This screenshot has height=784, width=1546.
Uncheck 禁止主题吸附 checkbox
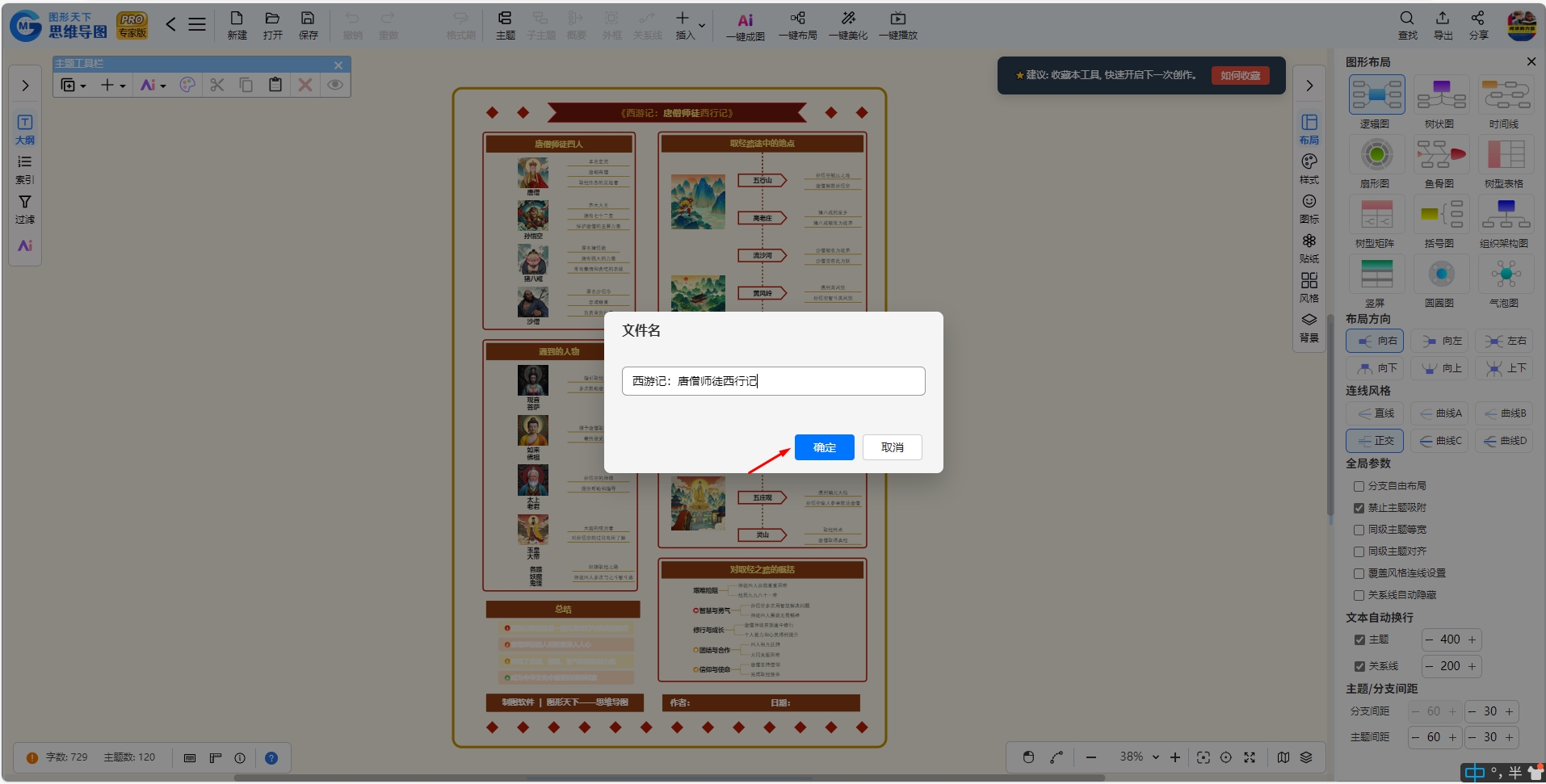pos(1359,508)
